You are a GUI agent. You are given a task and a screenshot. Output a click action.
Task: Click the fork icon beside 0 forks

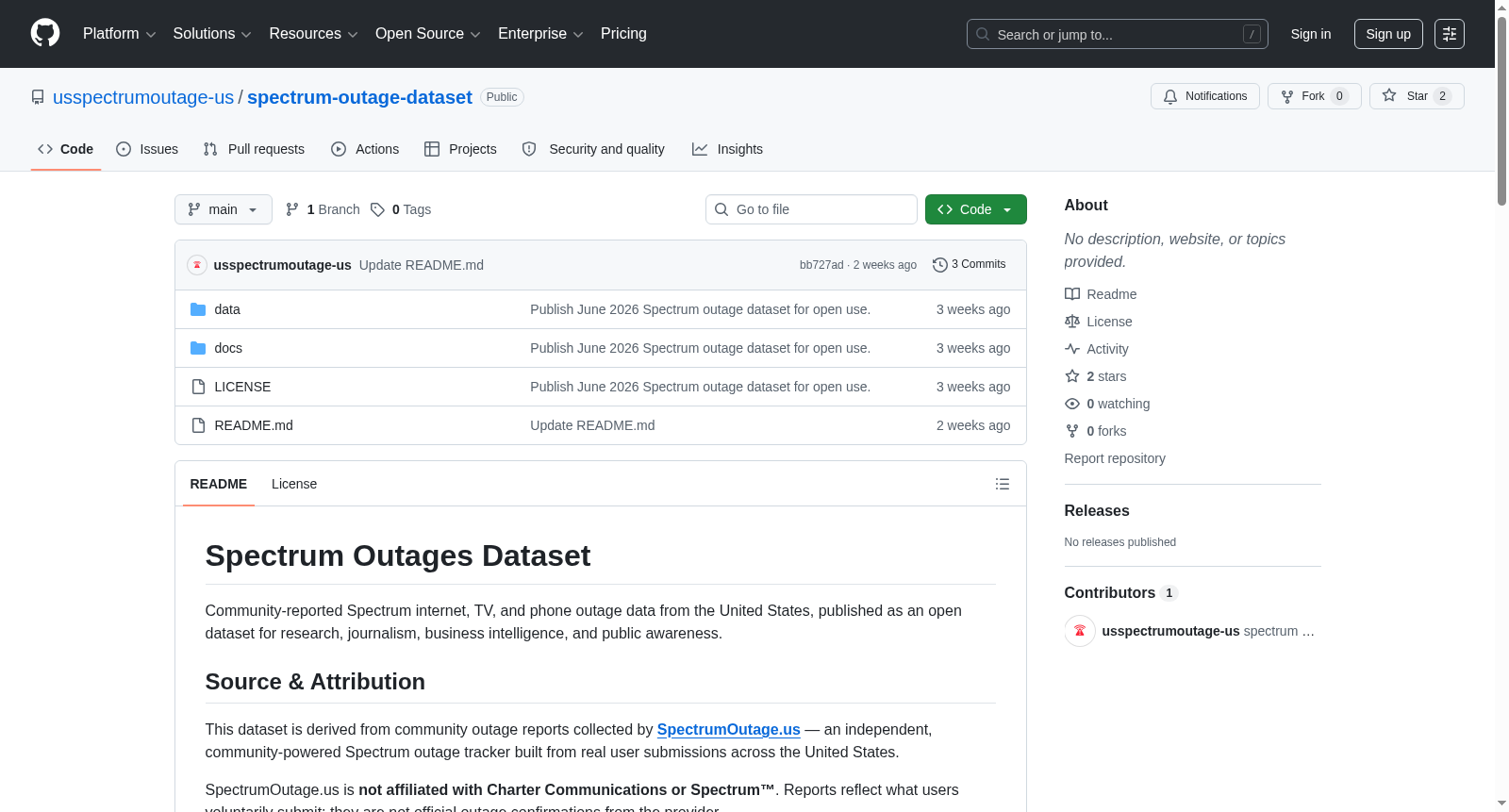[1072, 431]
